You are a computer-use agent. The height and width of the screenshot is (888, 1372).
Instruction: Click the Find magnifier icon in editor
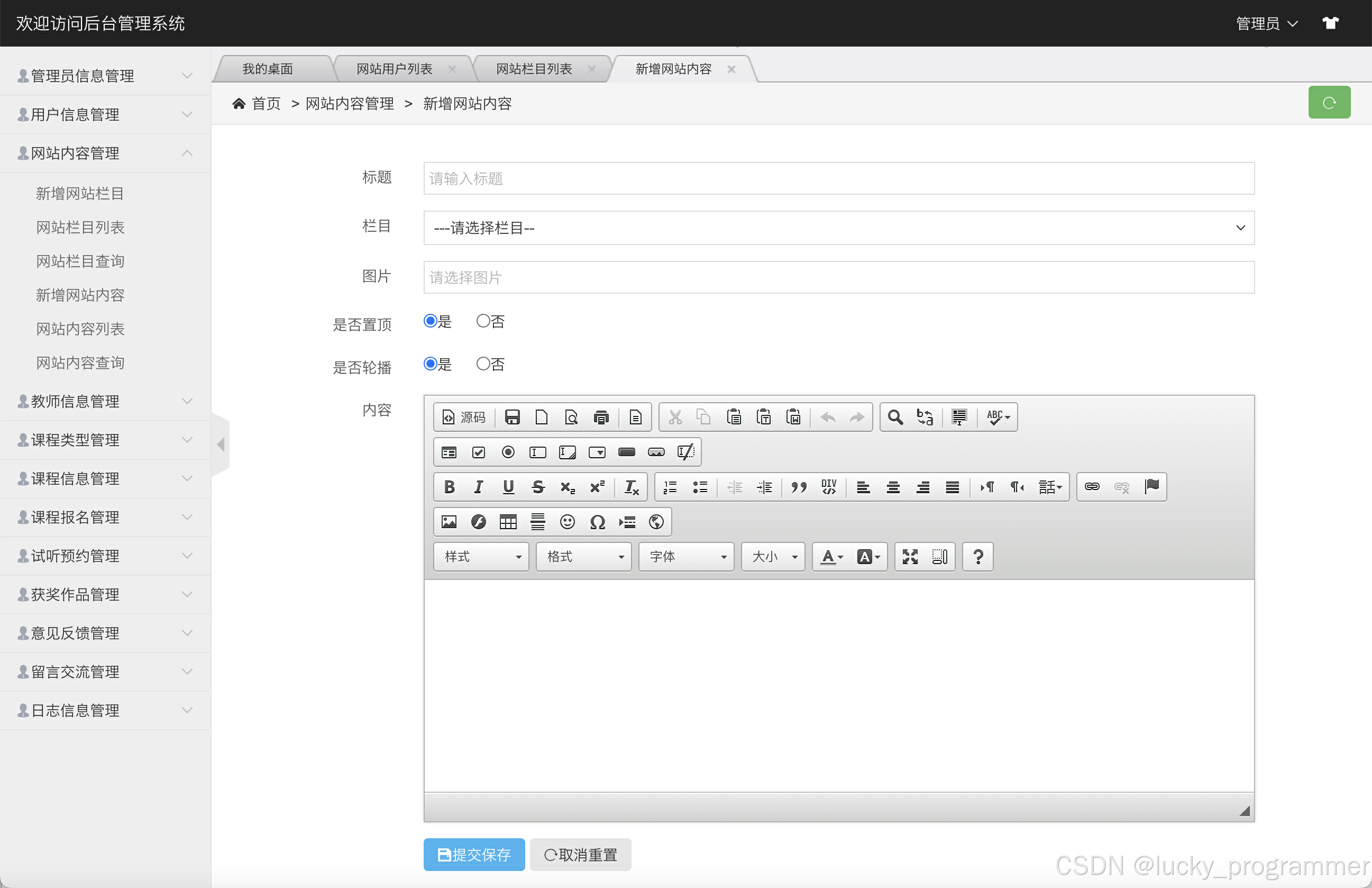pyautogui.click(x=895, y=417)
